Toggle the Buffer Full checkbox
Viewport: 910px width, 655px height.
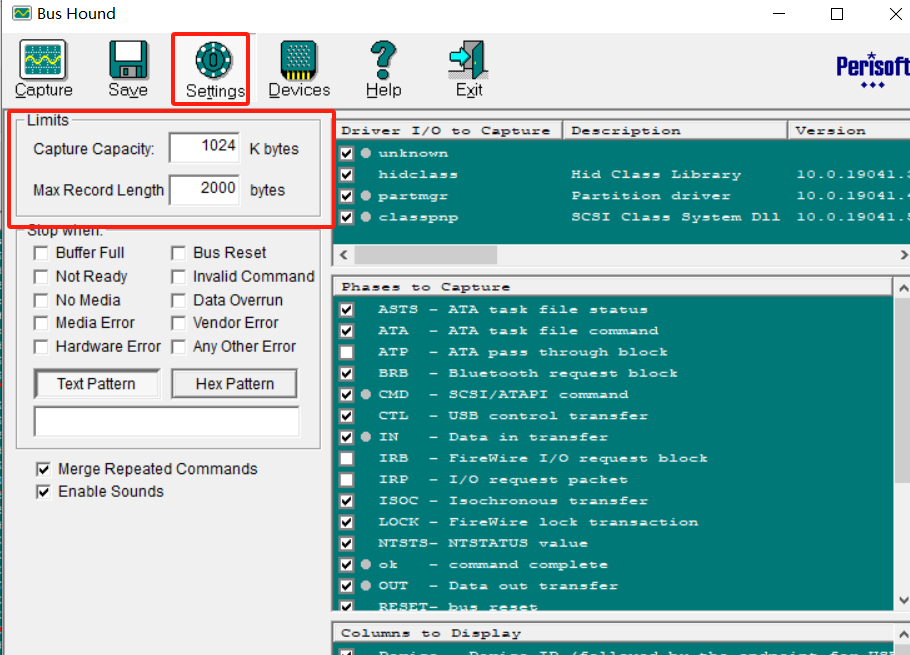click(41, 254)
